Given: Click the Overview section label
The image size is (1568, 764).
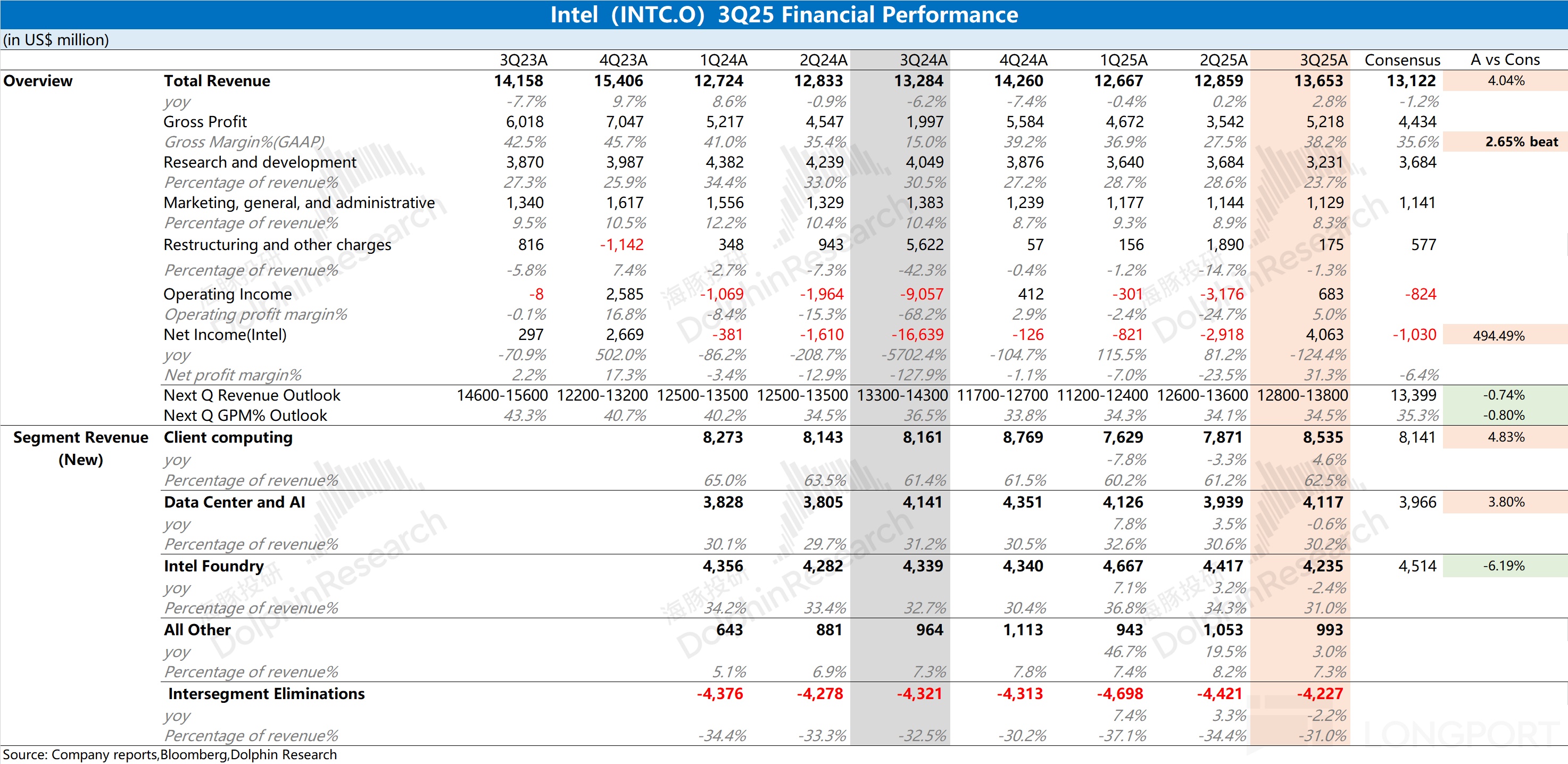Looking at the screenshot, I should click(x=38, y=81).
